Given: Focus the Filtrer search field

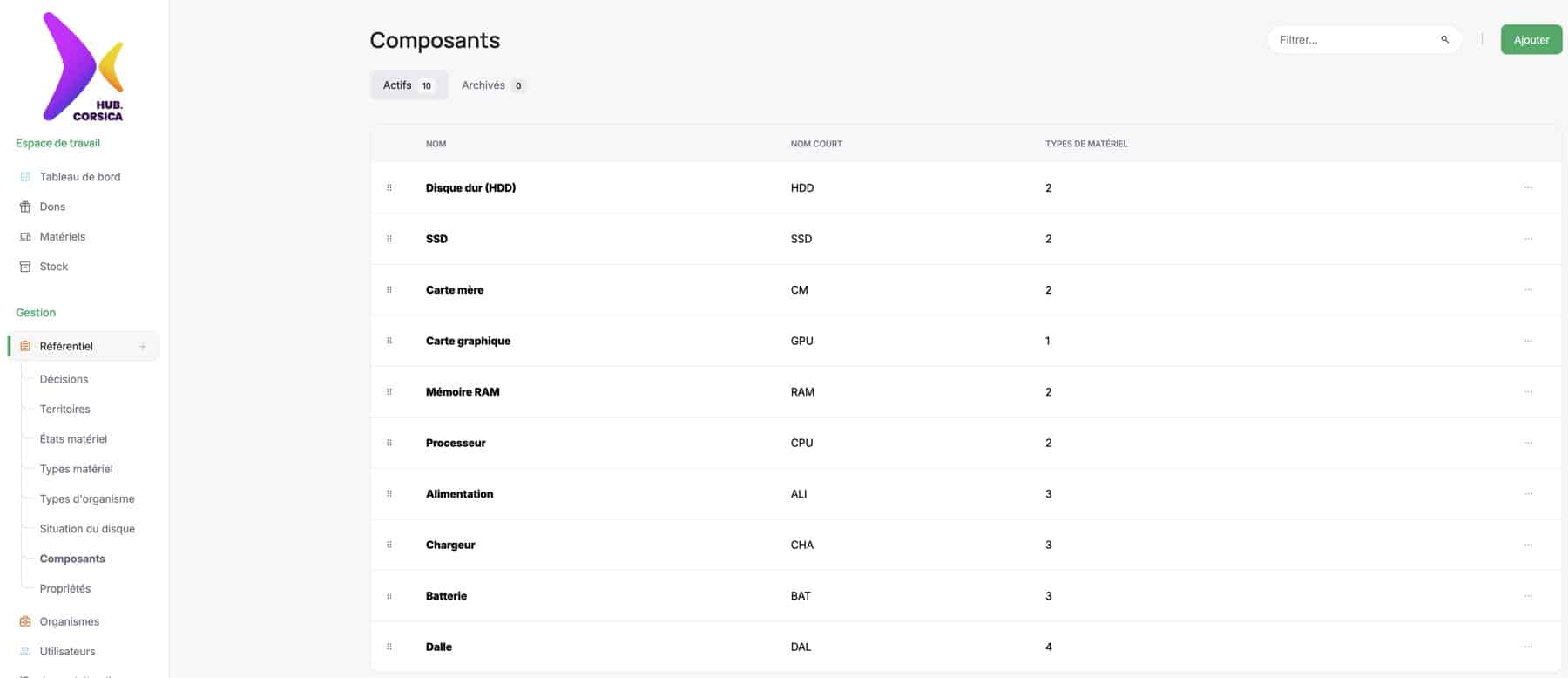Looking at the screenshot, I should point(1363,40).
